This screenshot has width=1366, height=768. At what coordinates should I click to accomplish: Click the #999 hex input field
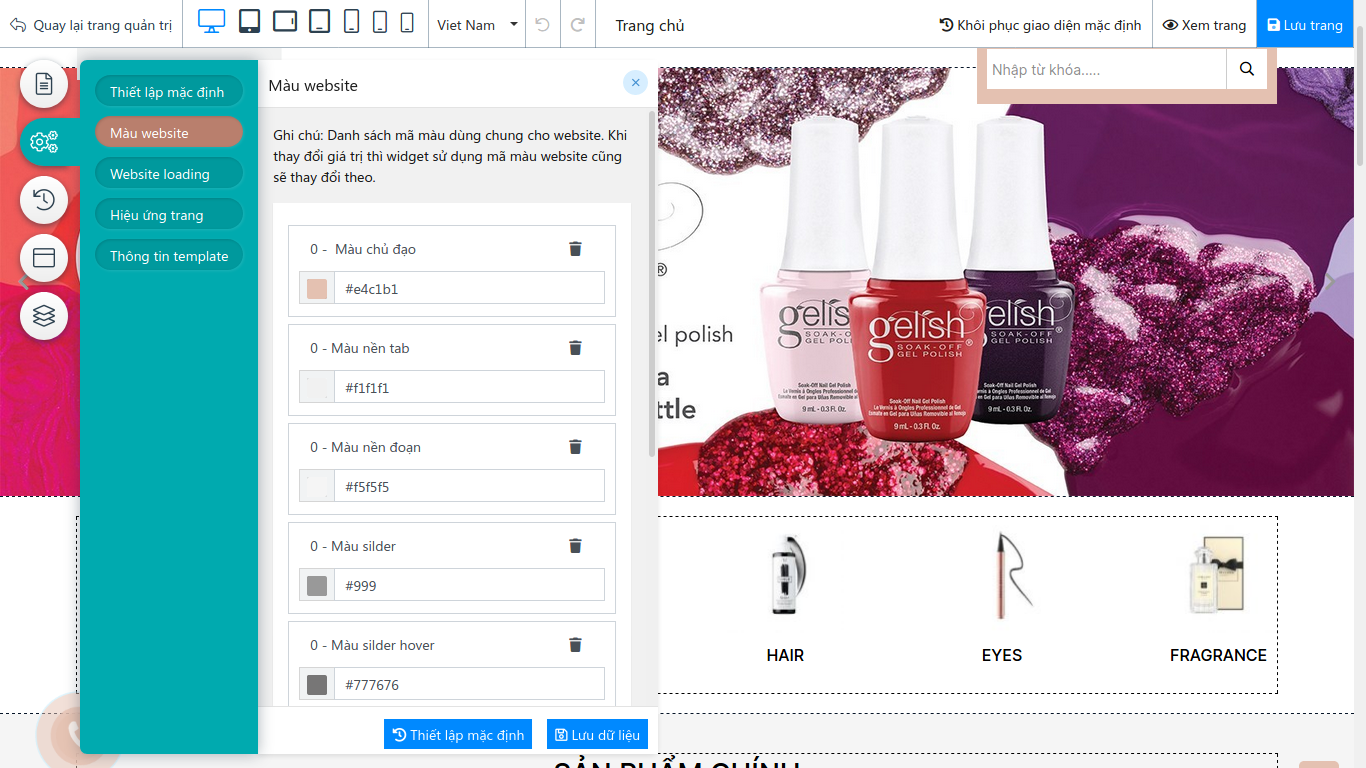tap(469, 585)
